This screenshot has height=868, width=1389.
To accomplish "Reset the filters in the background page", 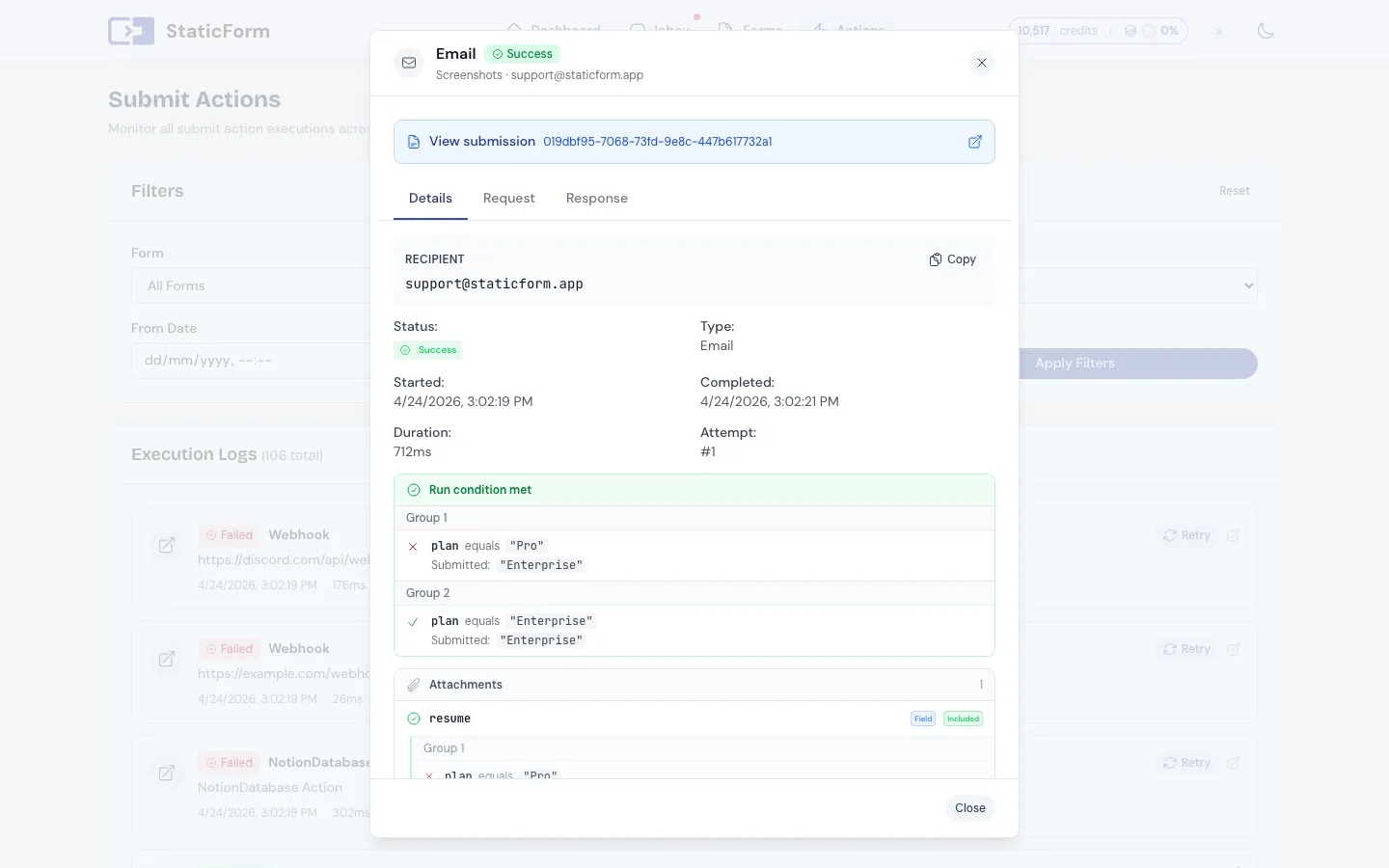I will click(x=1235, y=191).
